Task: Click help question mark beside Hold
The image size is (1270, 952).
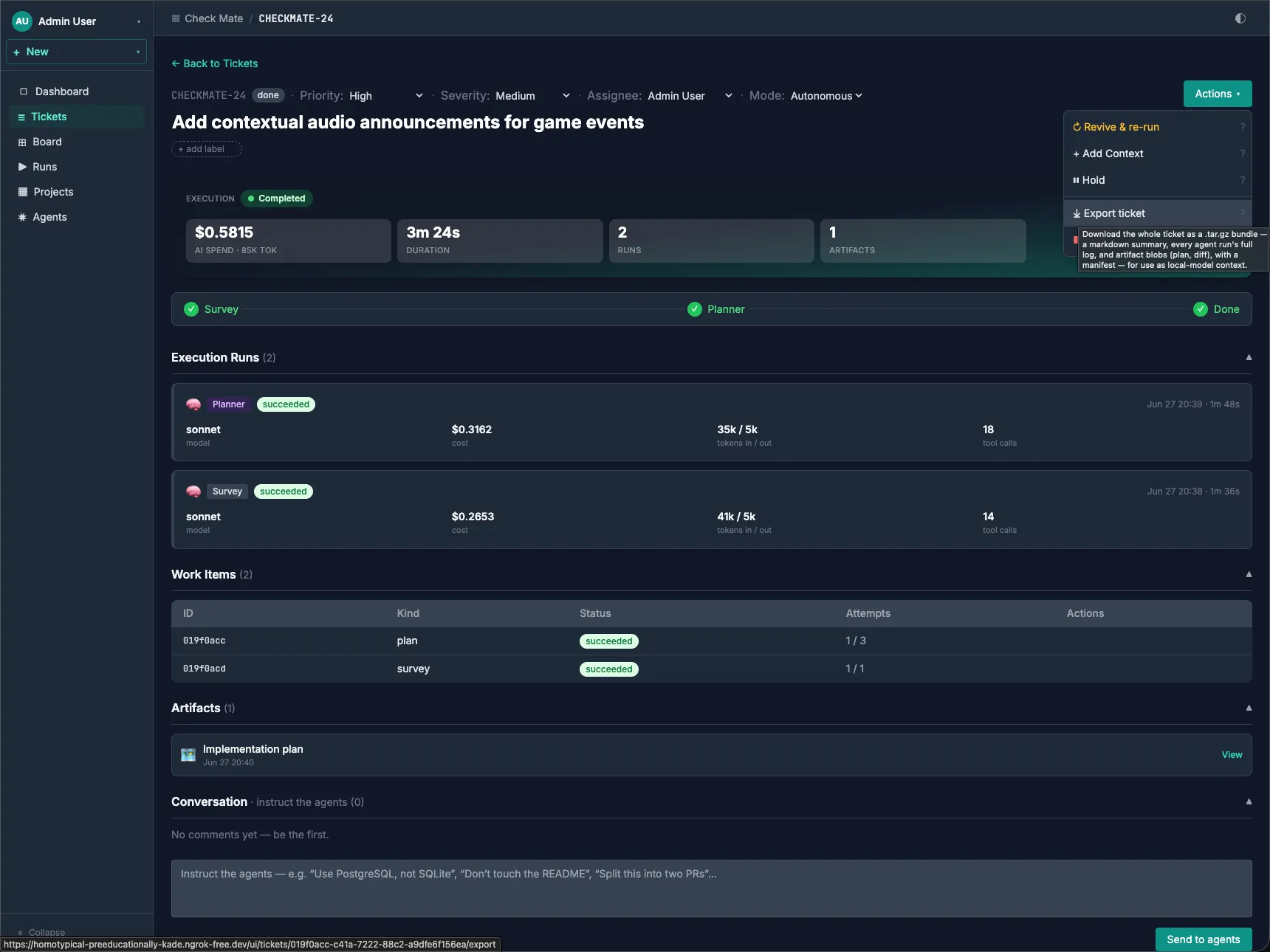Action: (x=1243, y=180)
